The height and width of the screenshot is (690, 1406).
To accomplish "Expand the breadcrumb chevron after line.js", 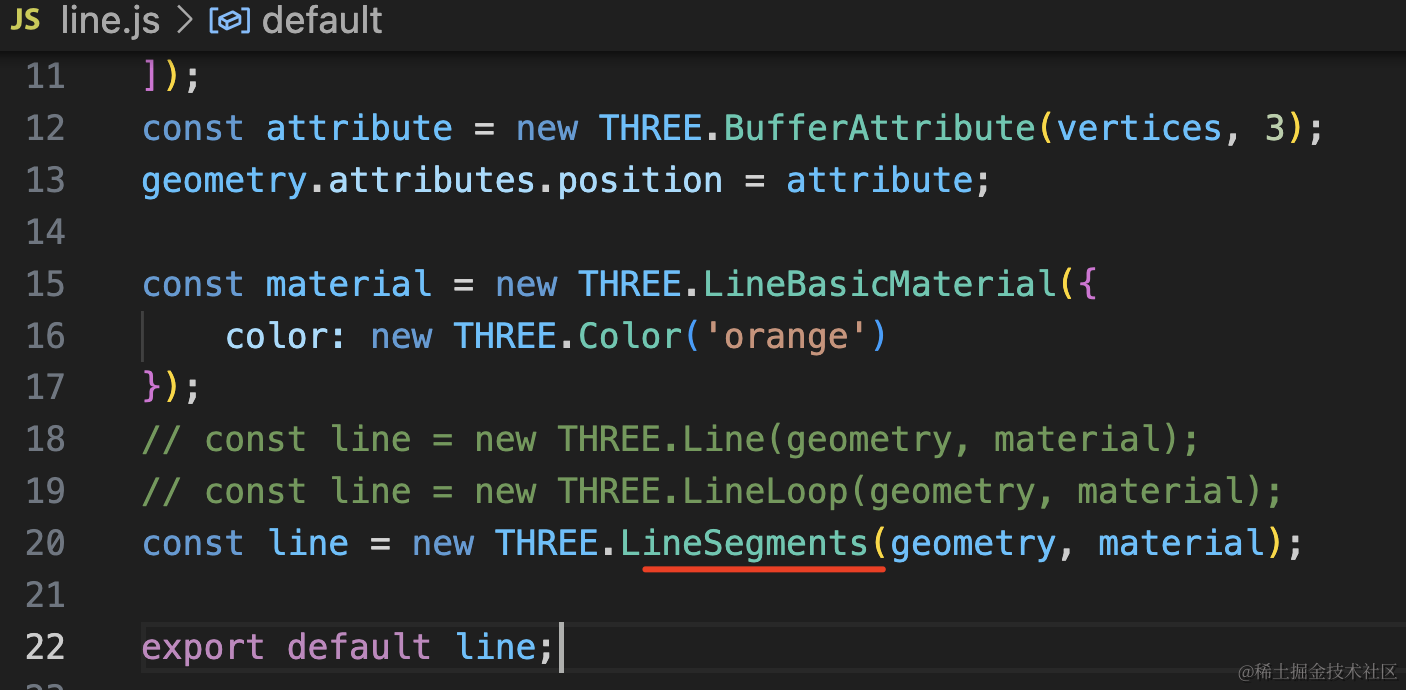I will tap(183, 21).
